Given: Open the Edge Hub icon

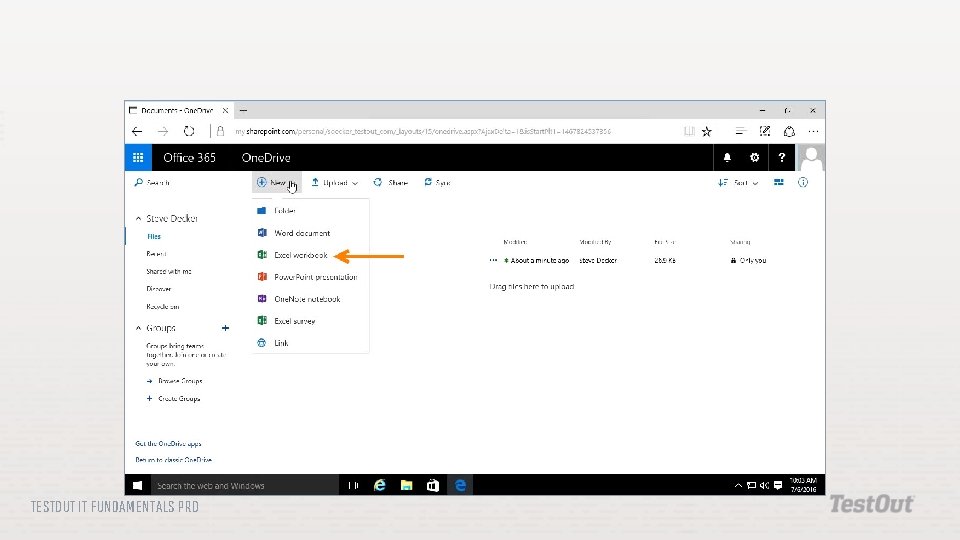Looking at the screenshot, I should 740,131.
